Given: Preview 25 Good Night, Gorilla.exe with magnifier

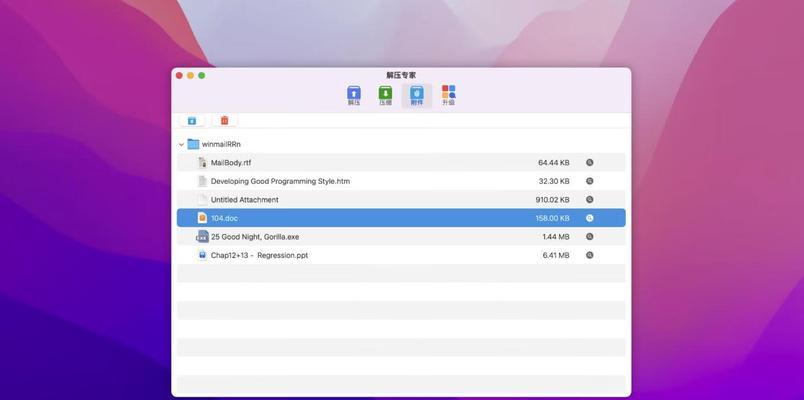Looking at the screenshot, I should (590, 236).
